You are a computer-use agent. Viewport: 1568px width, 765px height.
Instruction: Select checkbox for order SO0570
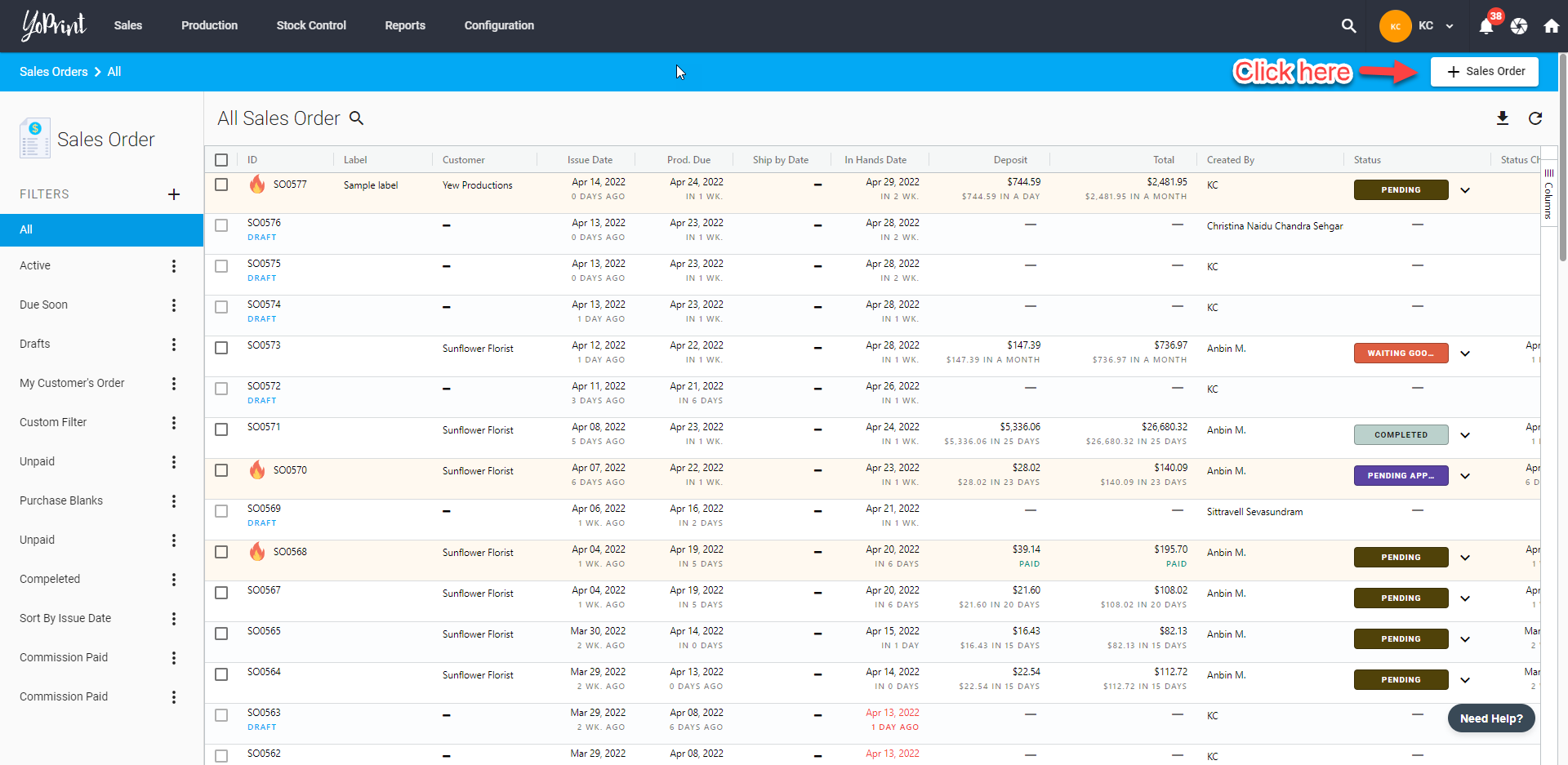pyautogui.click(x=221, y=470)
